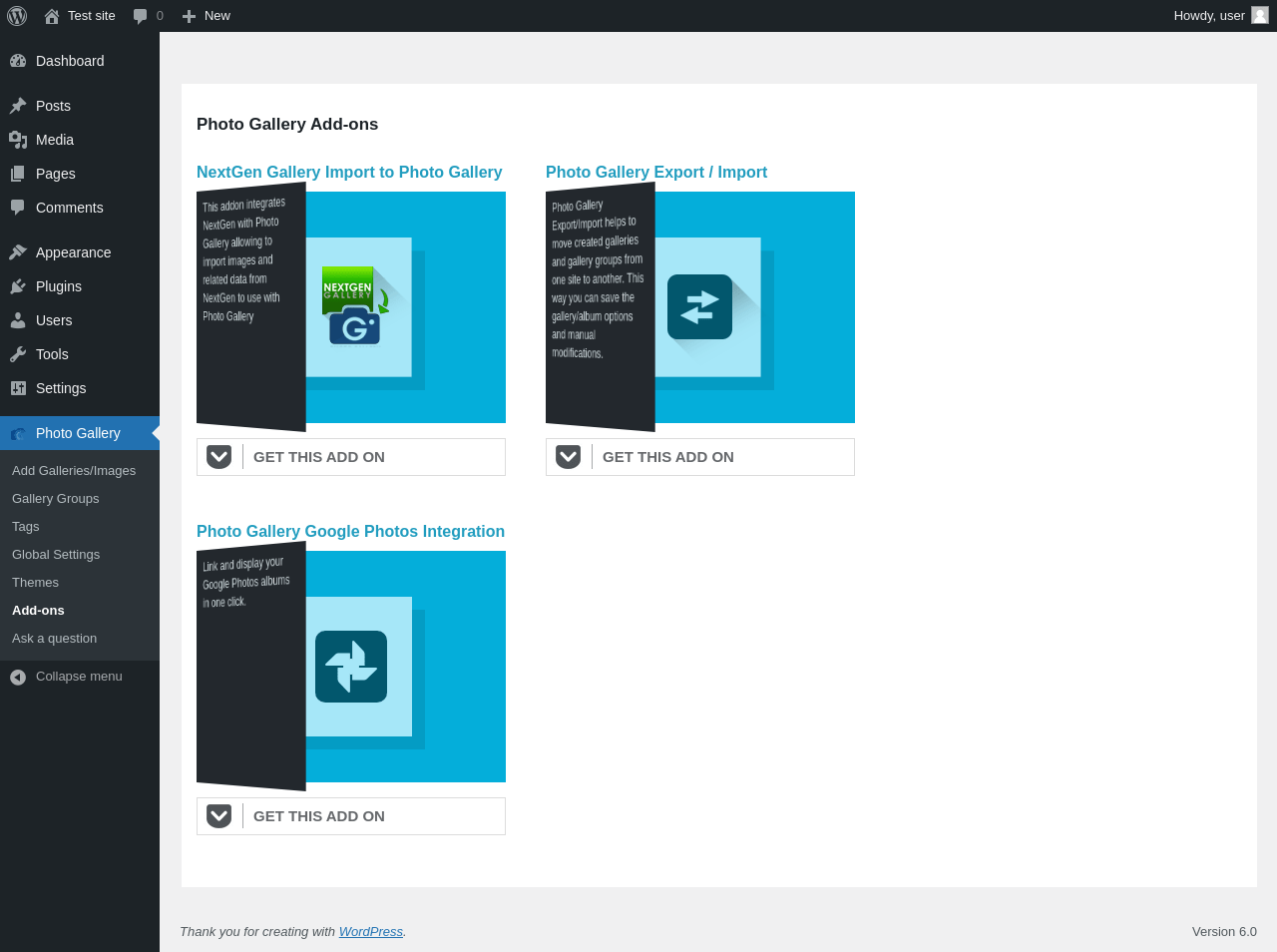The height and width of the screenshot is (952, 1277).
Task: Open the Themes submenu item
Action: point(36,583)
